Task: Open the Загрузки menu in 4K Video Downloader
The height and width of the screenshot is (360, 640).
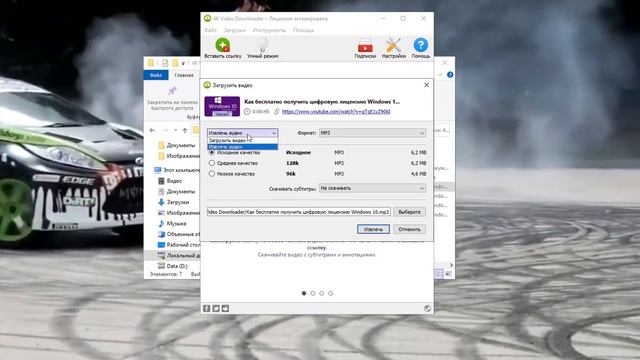Action: [235, 30]
